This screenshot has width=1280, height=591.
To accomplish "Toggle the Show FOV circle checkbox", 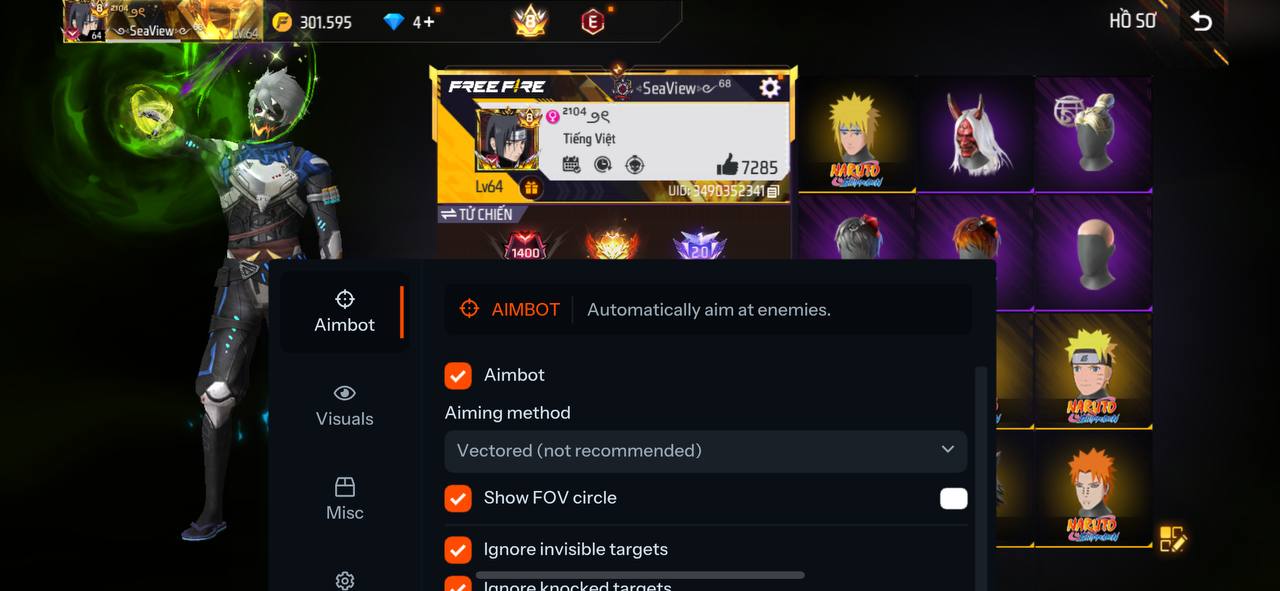I will [x=458, y=498].
